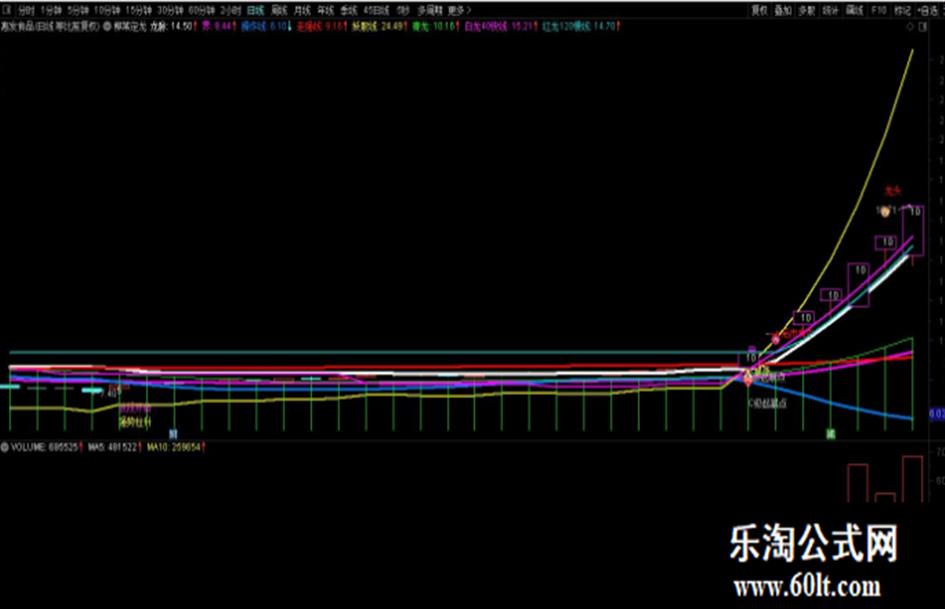Click the MA10 259654 volume readout
Screen dimensions: 945x609
click(x=175, y=447)
